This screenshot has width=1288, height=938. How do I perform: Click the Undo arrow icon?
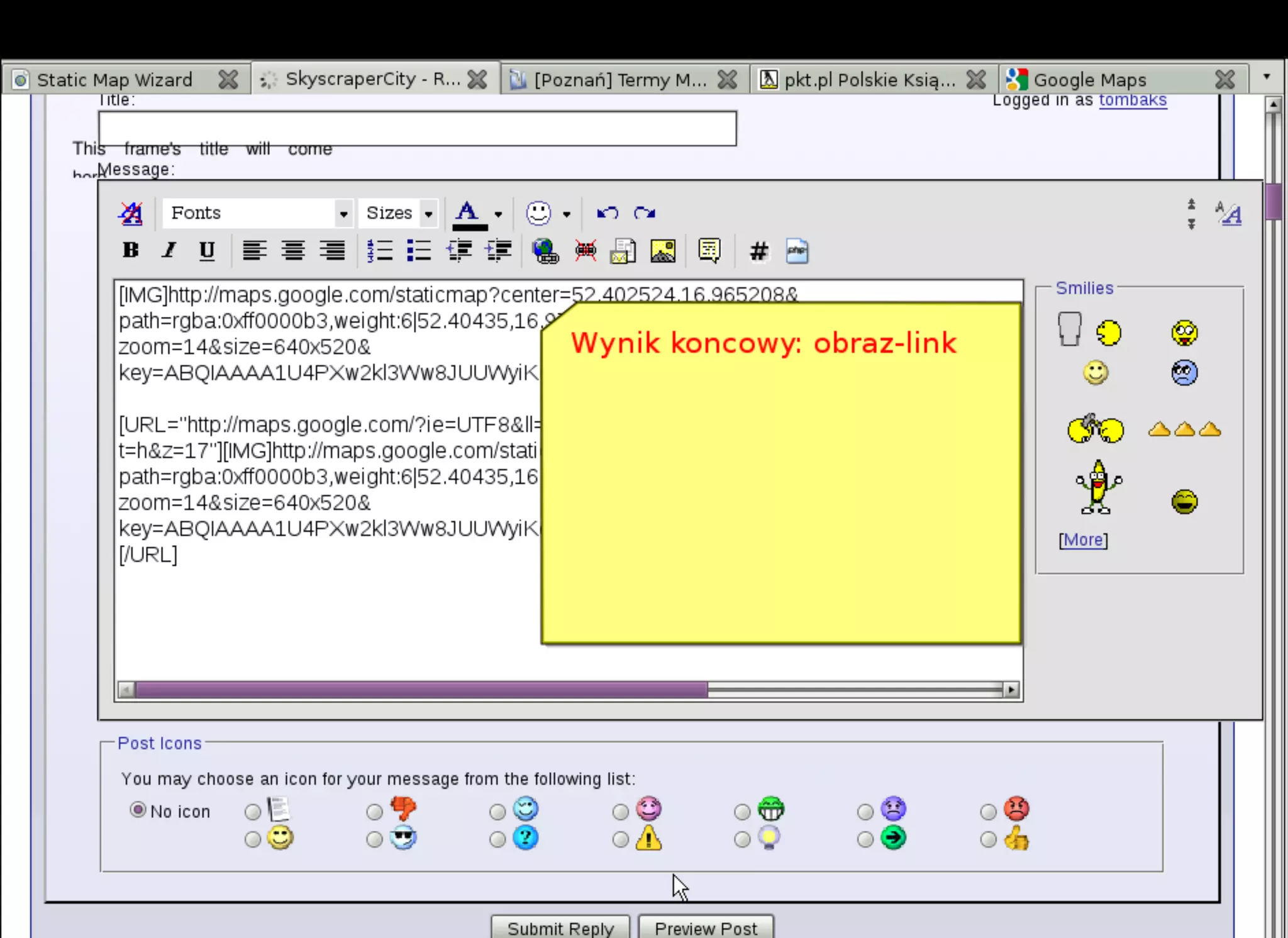(x=607, y=213)
